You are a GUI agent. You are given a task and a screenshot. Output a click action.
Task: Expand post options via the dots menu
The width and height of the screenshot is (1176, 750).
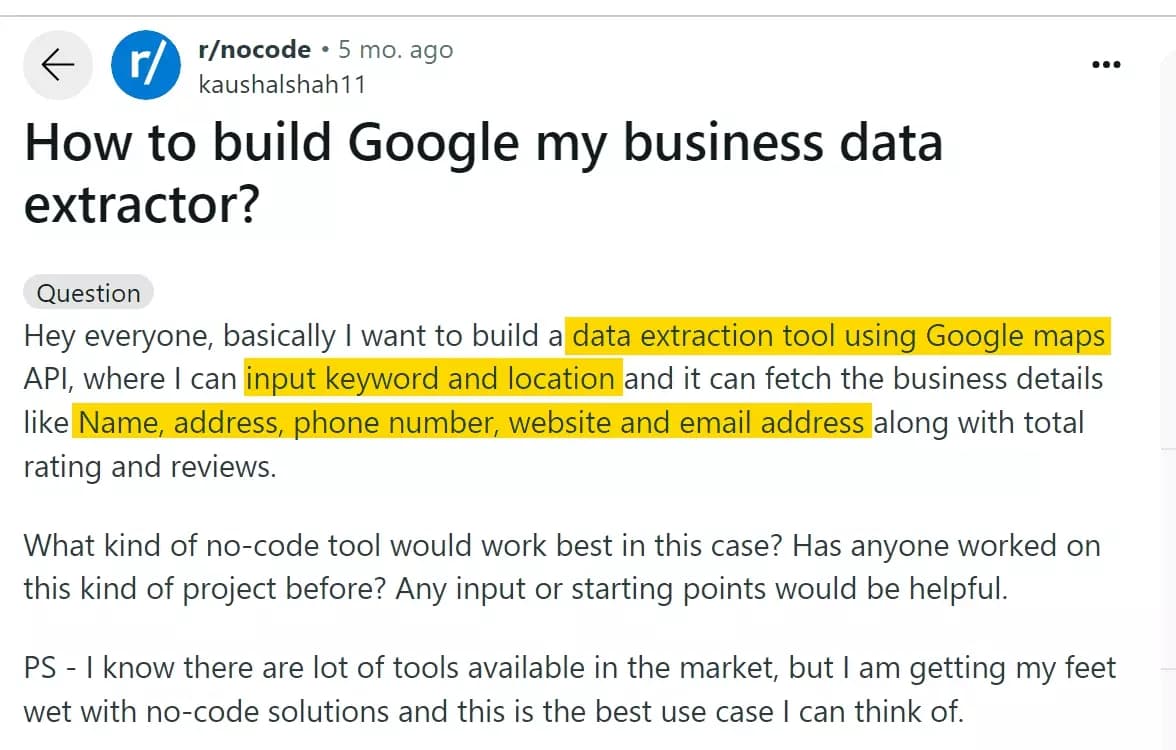[x=1107, y=63]
